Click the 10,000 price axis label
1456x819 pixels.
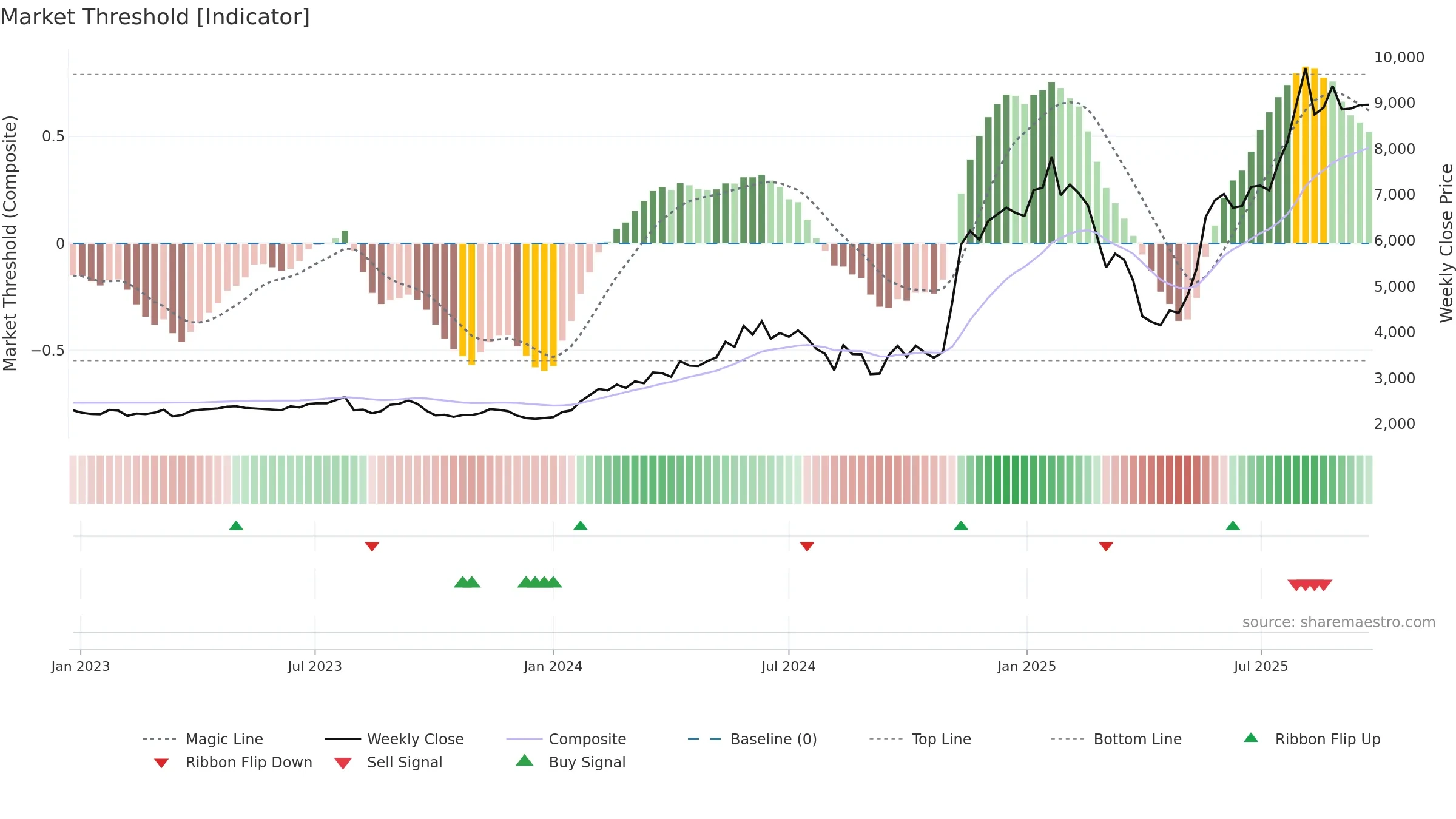(x=1399, y=58)
